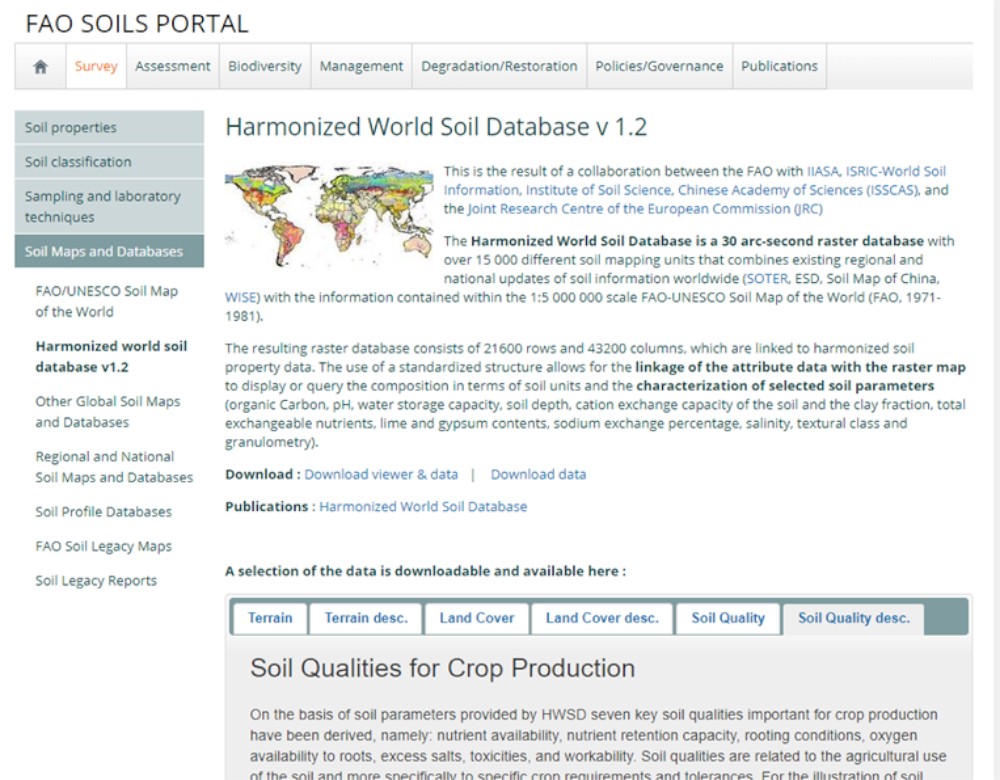The width and height of the screenshot is (1000, 780).
Task: Open FAO Soil Legacy Maps
Action: (x=103, y=546)
